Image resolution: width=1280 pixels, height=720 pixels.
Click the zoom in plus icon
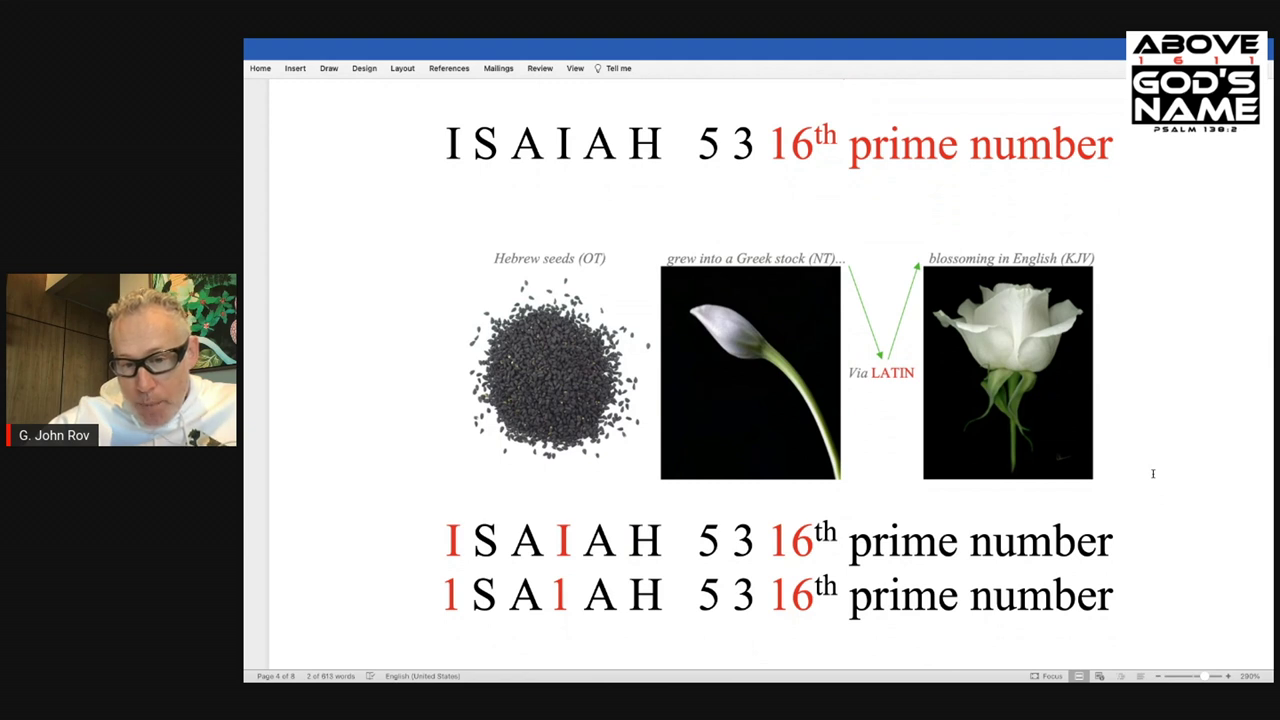[1228, 676]
